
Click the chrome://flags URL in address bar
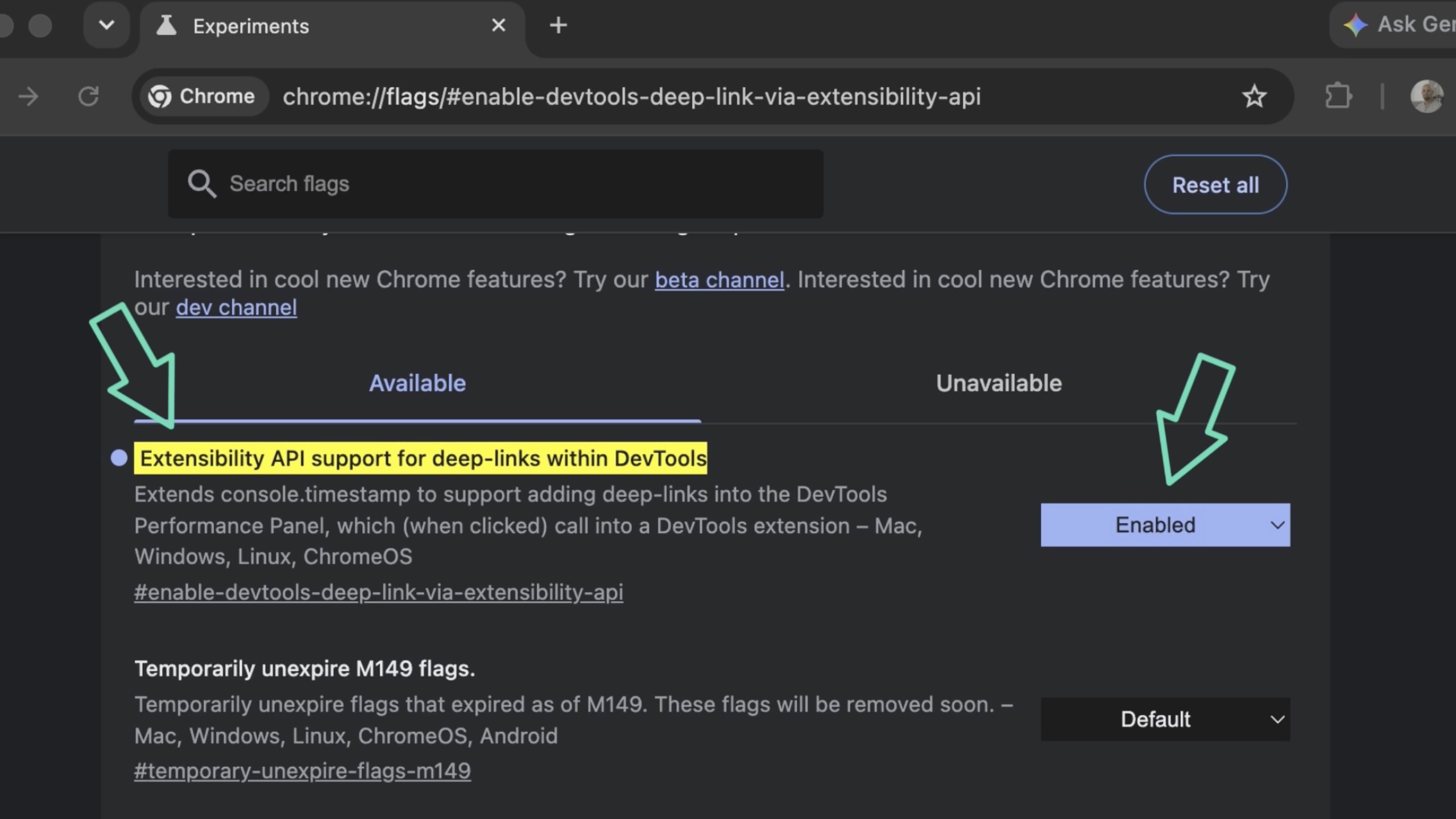[x=631, y=97]
